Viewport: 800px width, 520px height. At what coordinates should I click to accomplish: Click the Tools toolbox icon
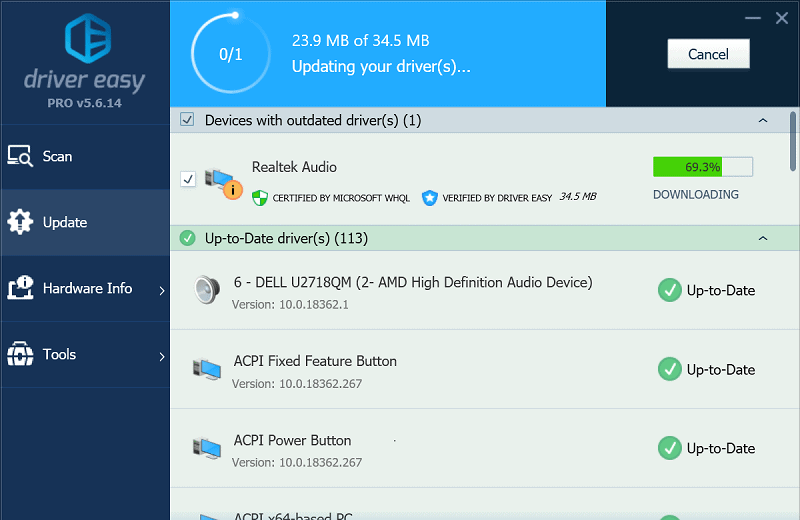tap(20, 354)
